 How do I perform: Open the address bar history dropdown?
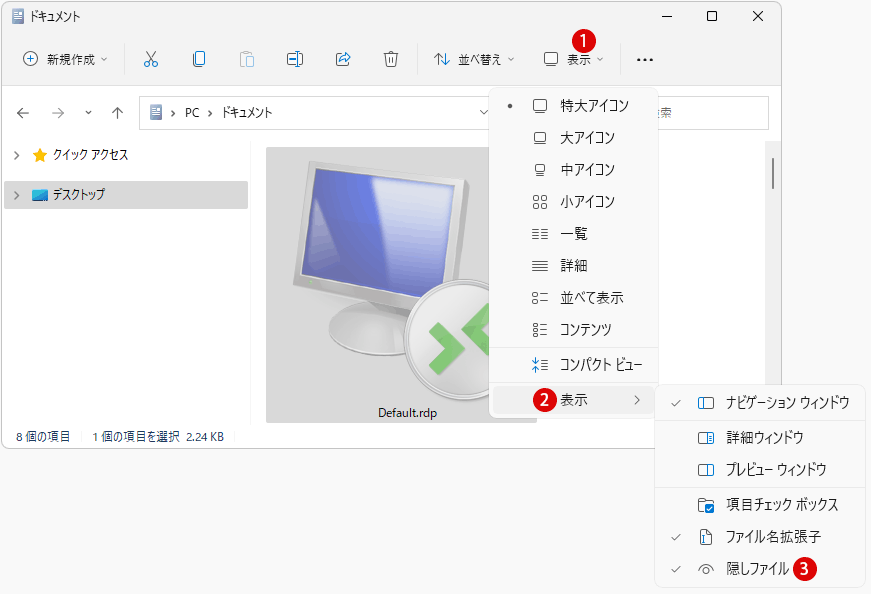483,112
